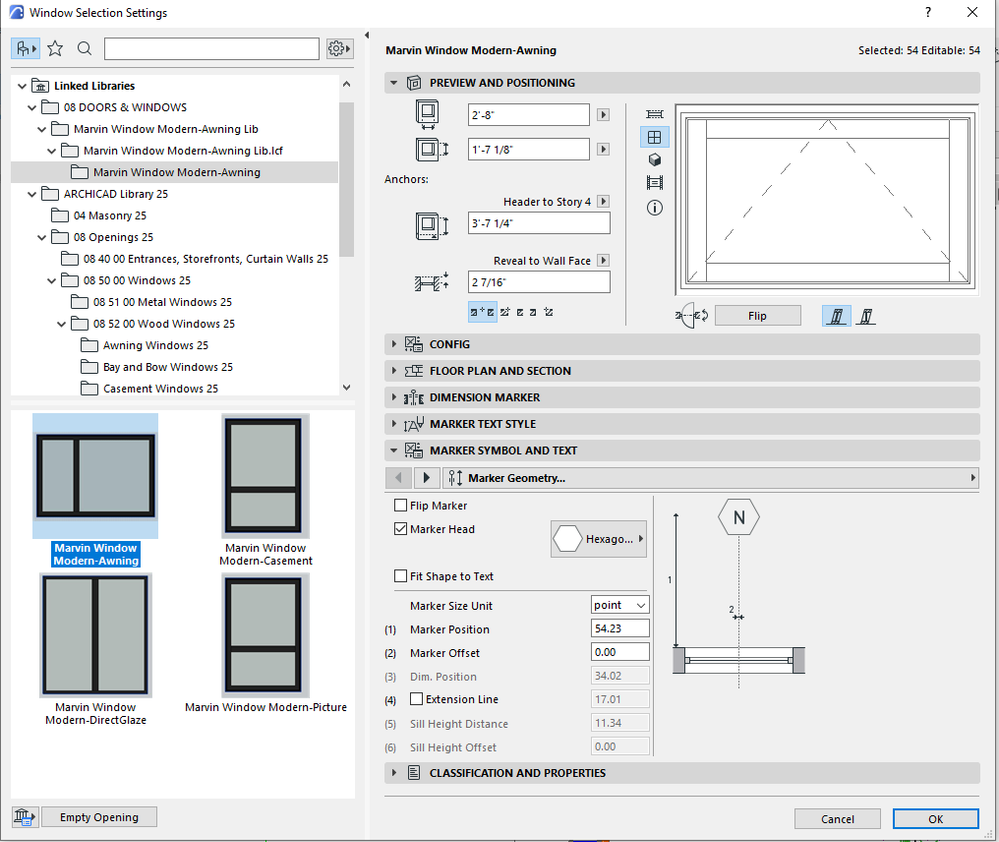The width and height of the screenshot is (999, 842).
Task: Click the 3'-7 1/4" header height field
Action: pos(539,224)
